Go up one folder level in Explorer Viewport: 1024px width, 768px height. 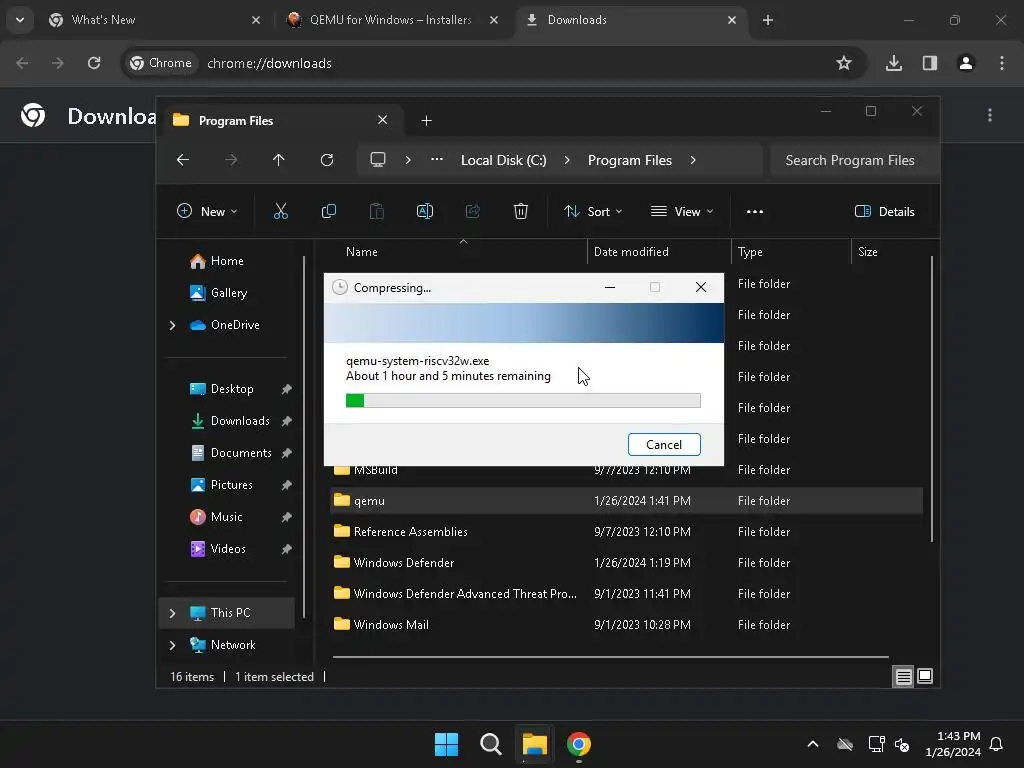click(x=279, y=160)
